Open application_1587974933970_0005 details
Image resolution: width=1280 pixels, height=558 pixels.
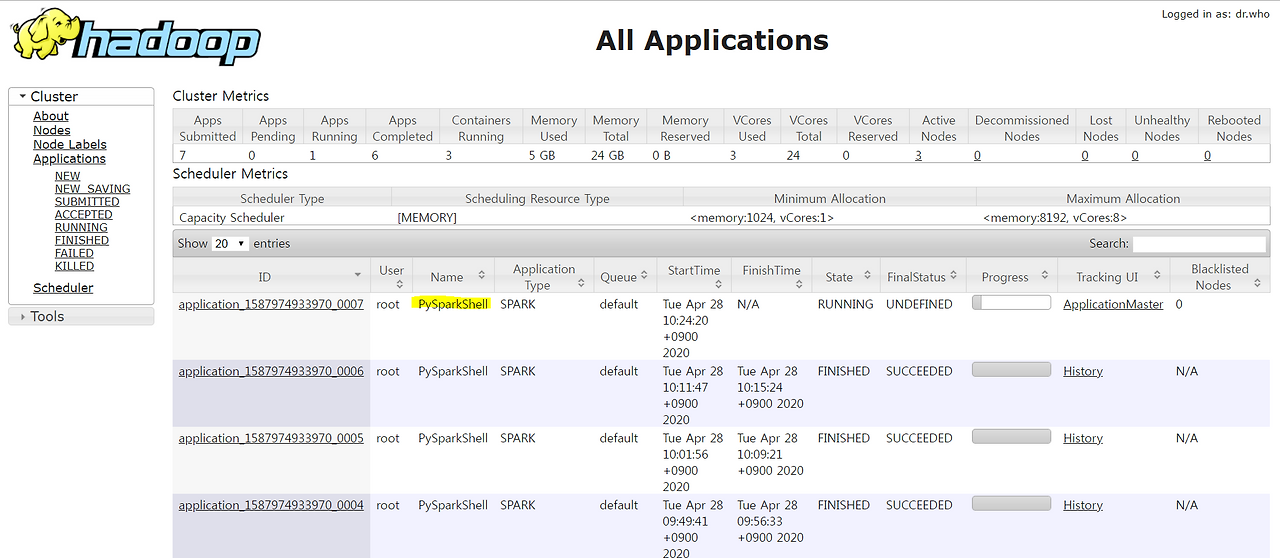(271, 438)
